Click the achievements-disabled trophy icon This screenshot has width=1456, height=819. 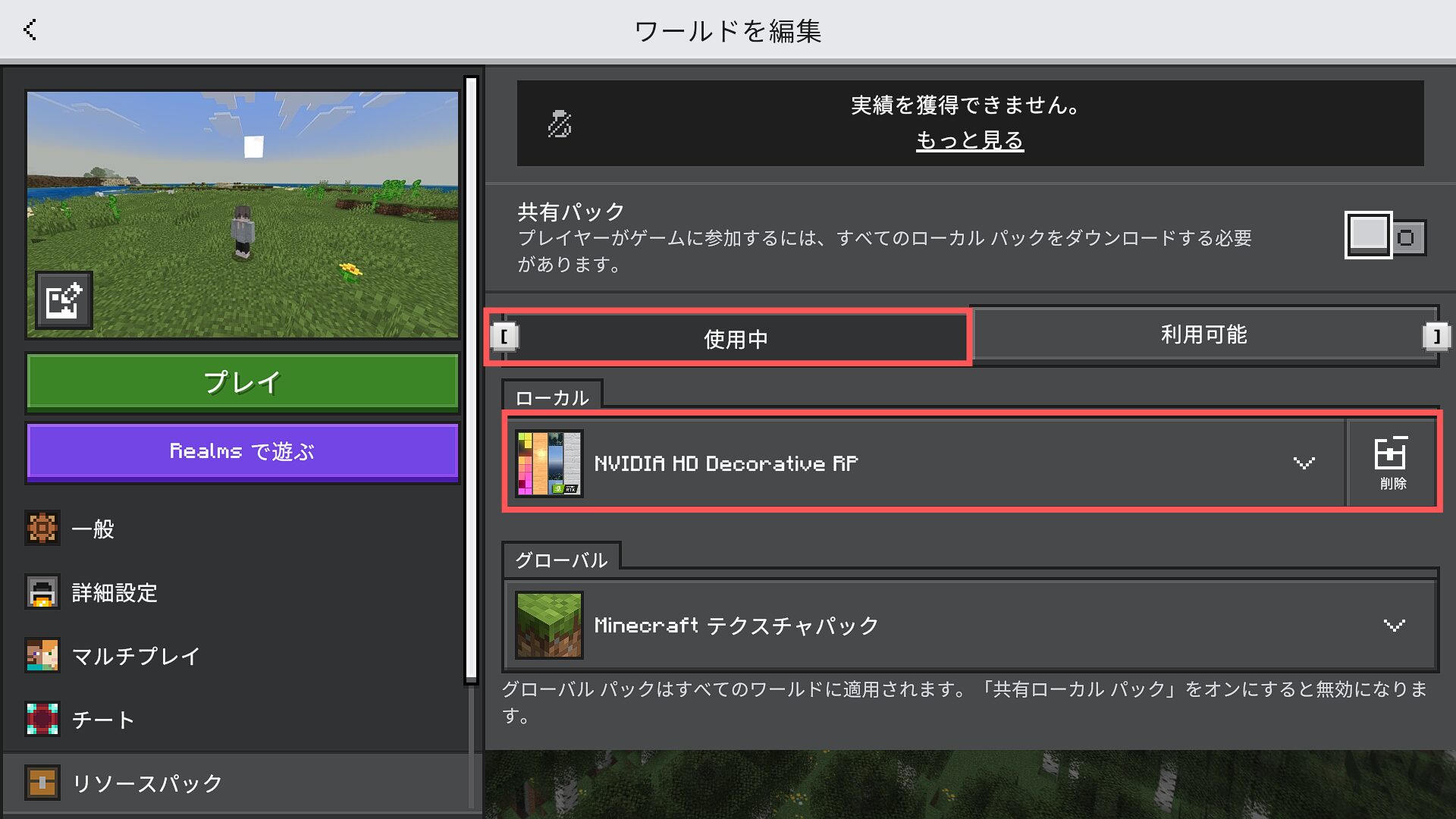click(560, 124)
